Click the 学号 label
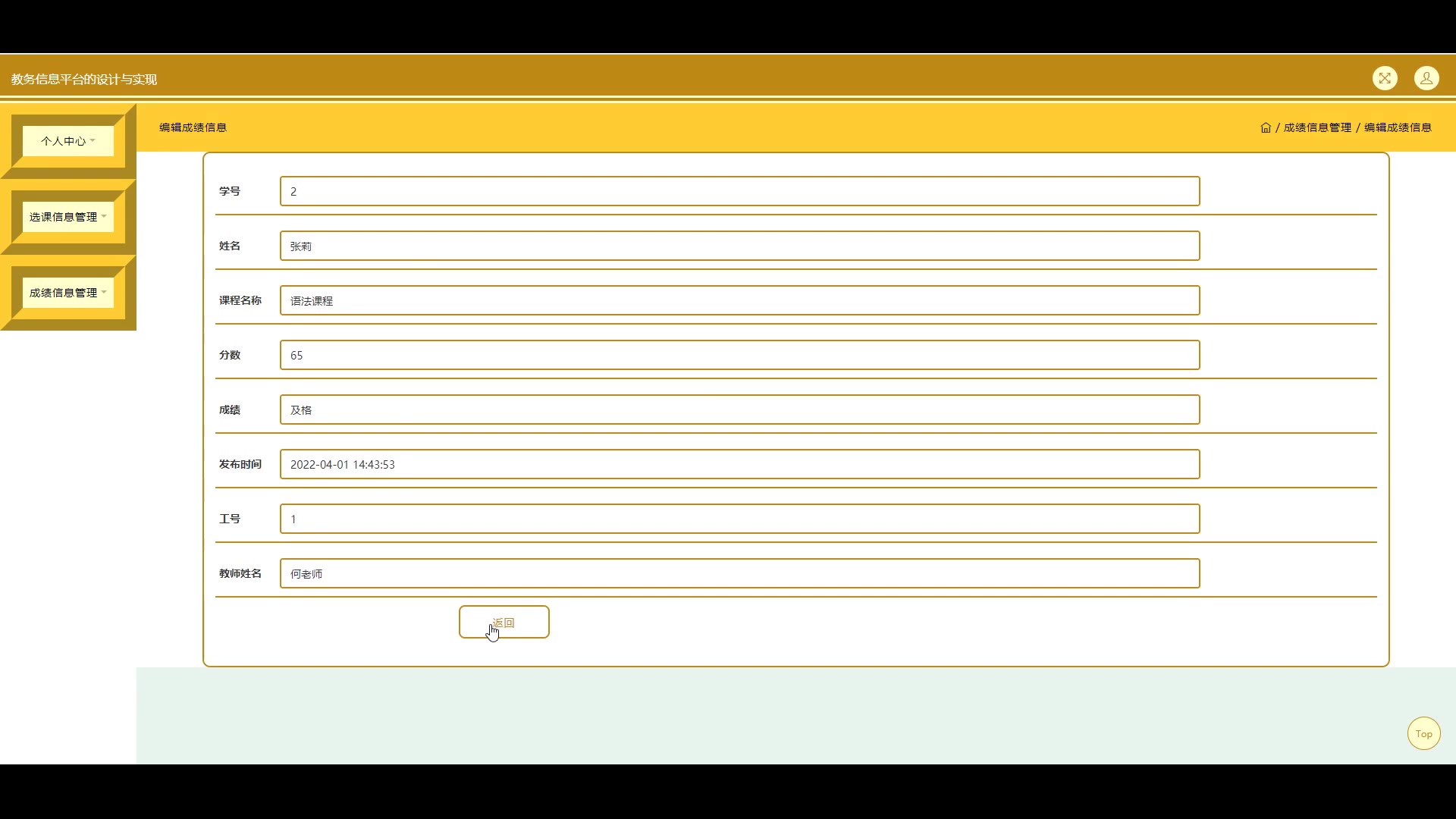This screenshot has width=1456, height=819. coord(230,191)
